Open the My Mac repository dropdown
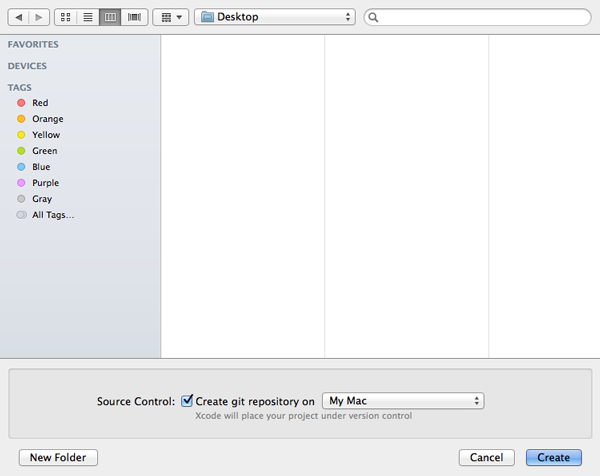Viewport: 600px width, 476px height. [x=403, y=401]
